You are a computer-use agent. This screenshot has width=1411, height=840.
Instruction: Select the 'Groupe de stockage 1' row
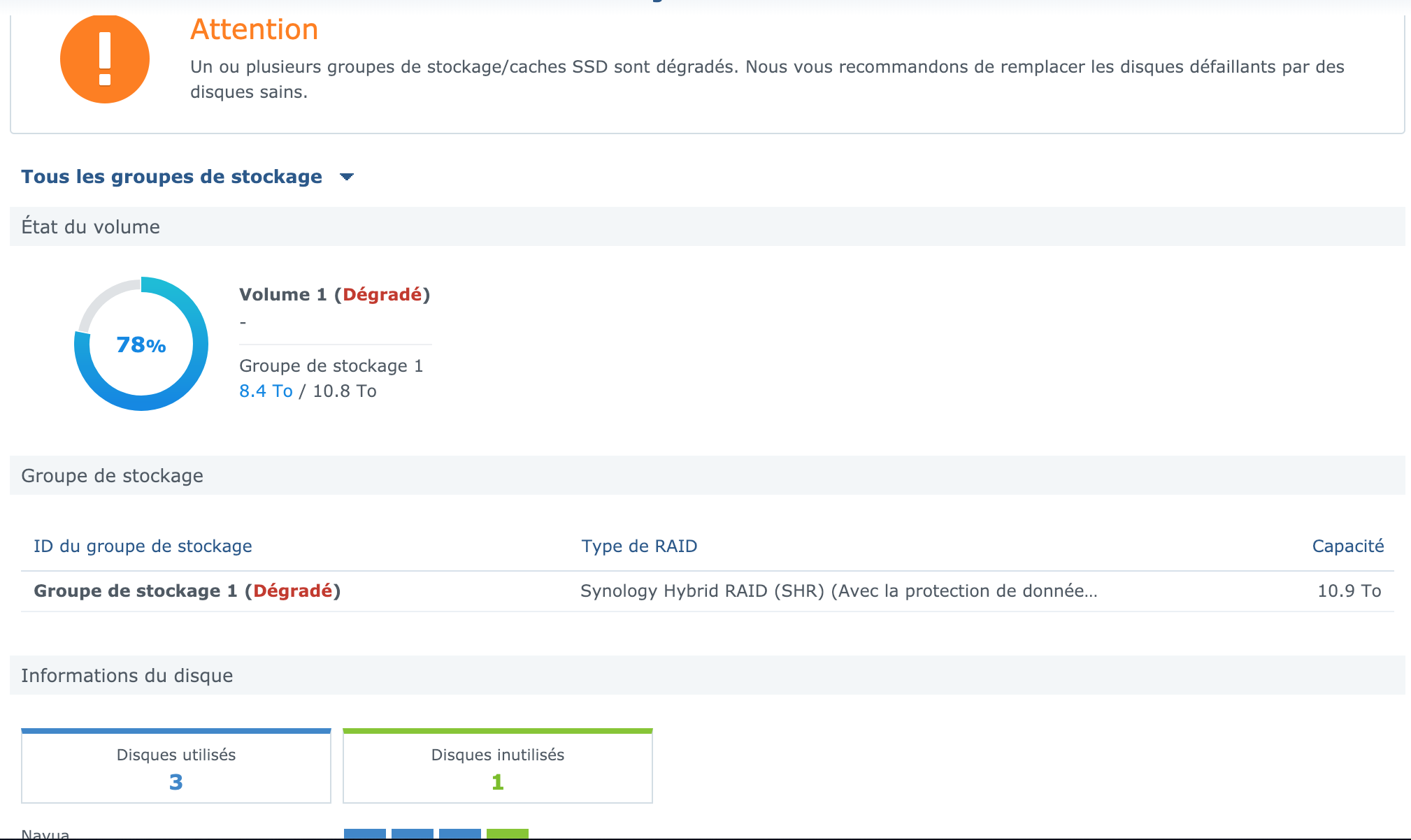point(187,591)
